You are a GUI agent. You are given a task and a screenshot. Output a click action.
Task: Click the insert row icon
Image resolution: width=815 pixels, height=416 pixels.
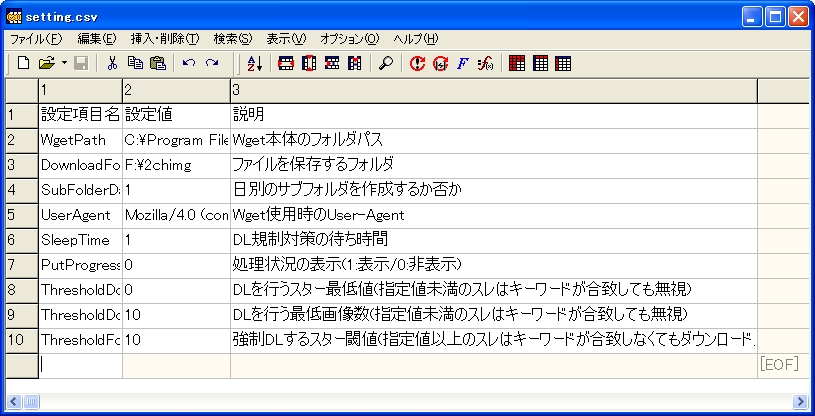(285, 63)
